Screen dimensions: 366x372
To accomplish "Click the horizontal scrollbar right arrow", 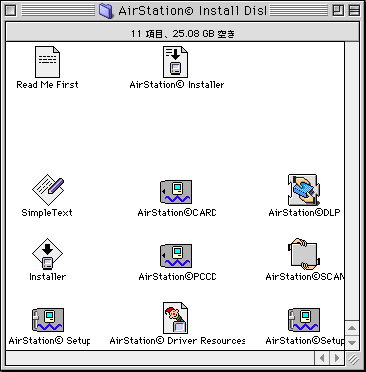I will pos(337,358).
